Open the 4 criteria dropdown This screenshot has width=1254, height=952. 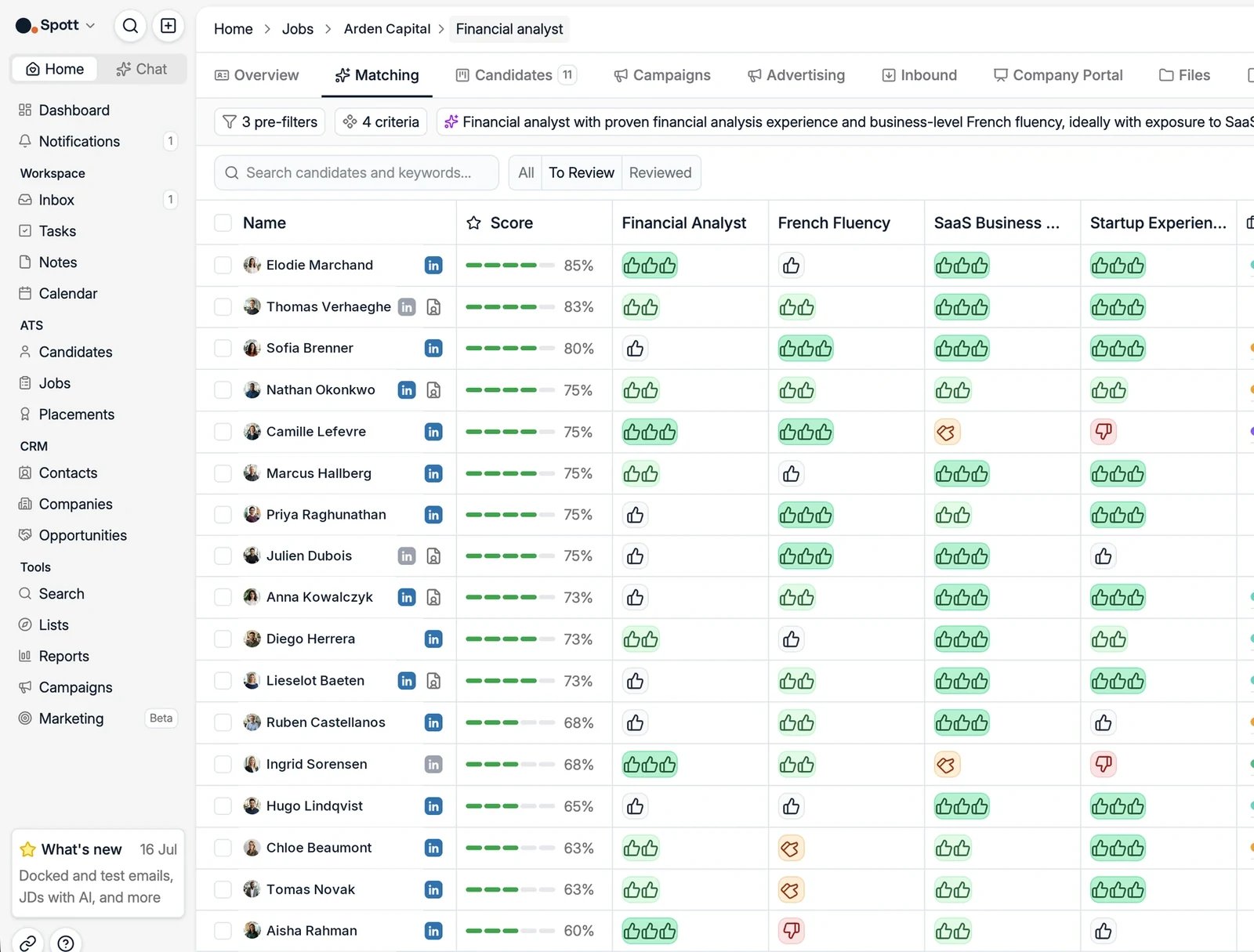coord(381,122)
